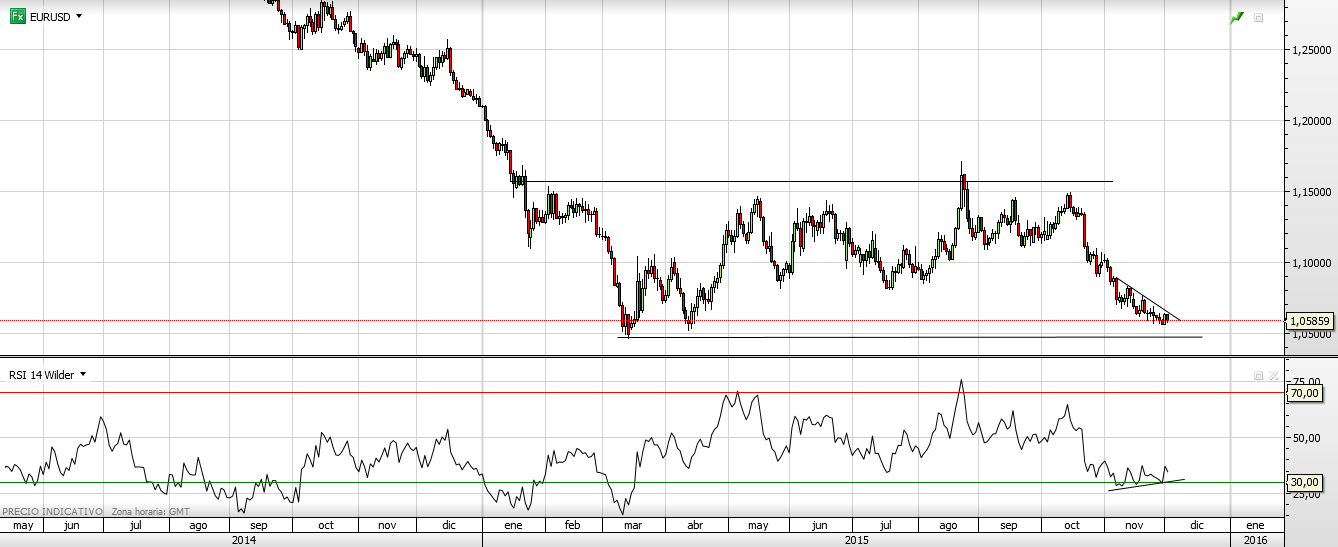Click the 2015 year label on time axis
Viewport: 1338px width, 547px height.
[855, 540]
